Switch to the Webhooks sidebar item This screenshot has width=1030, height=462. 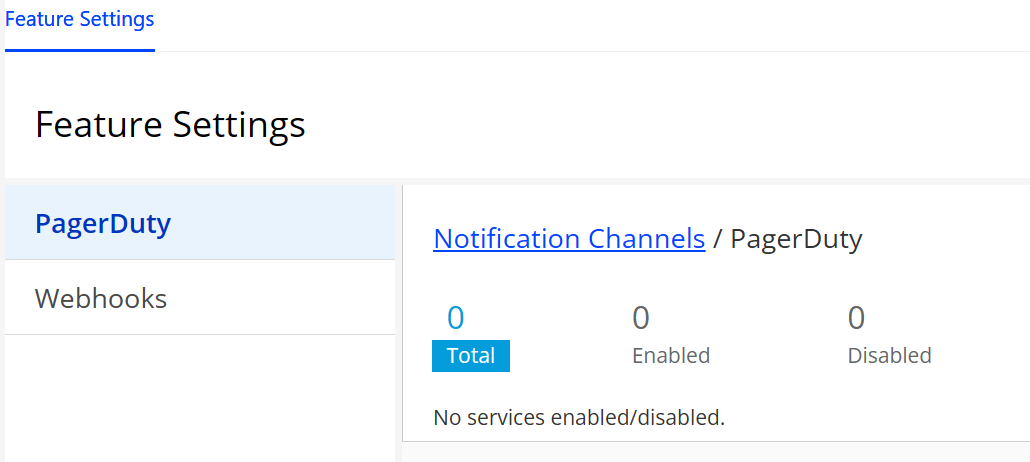(101, 298)
